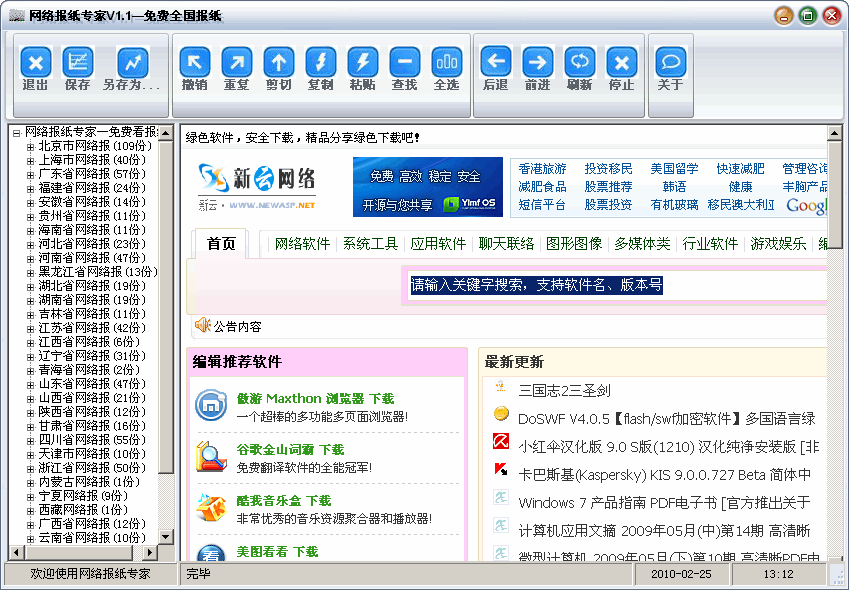
Task: Open the 三国志2三圣剑 update link
Action: [564, 391]
